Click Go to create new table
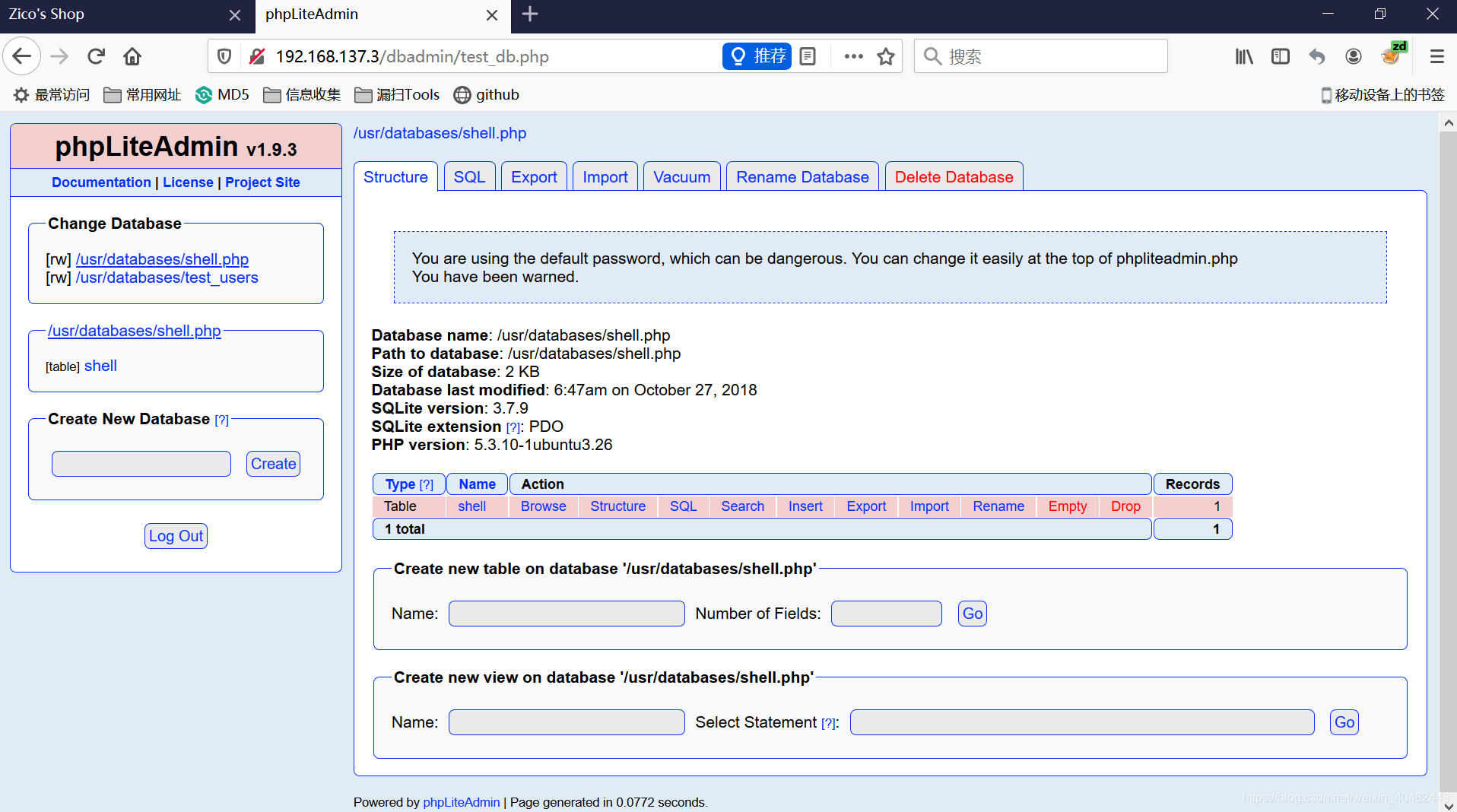Image resolution: width=1457 pixels, height=812 pixels. click(x=973, y=614)
